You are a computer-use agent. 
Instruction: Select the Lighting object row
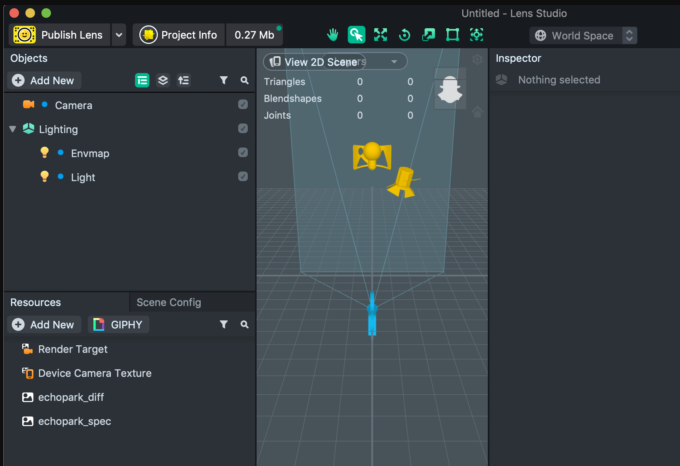pyautogui.click(x=130, y=129)
